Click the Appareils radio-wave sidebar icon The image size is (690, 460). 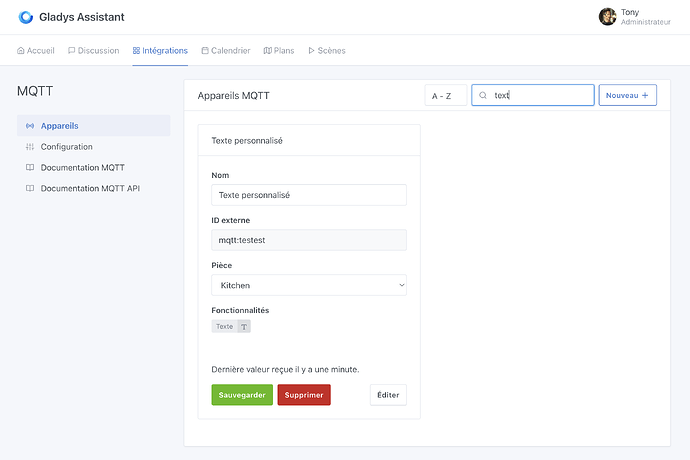point(30,126)
